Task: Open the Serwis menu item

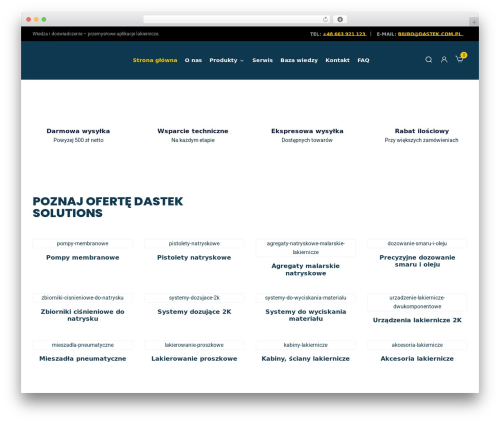Action: click(262, 60)
